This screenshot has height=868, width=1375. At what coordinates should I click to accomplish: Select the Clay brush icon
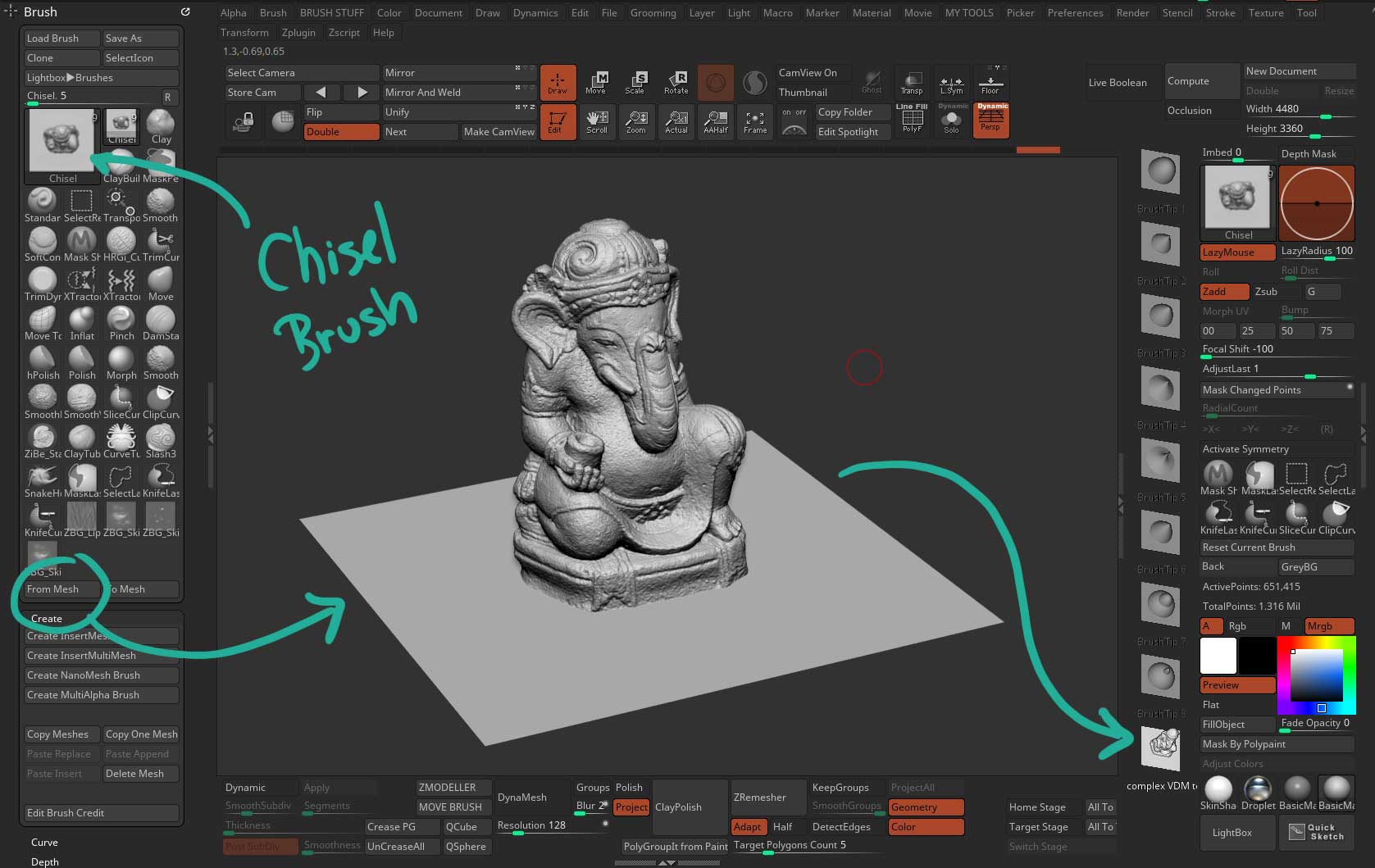[x=161, y=127]
